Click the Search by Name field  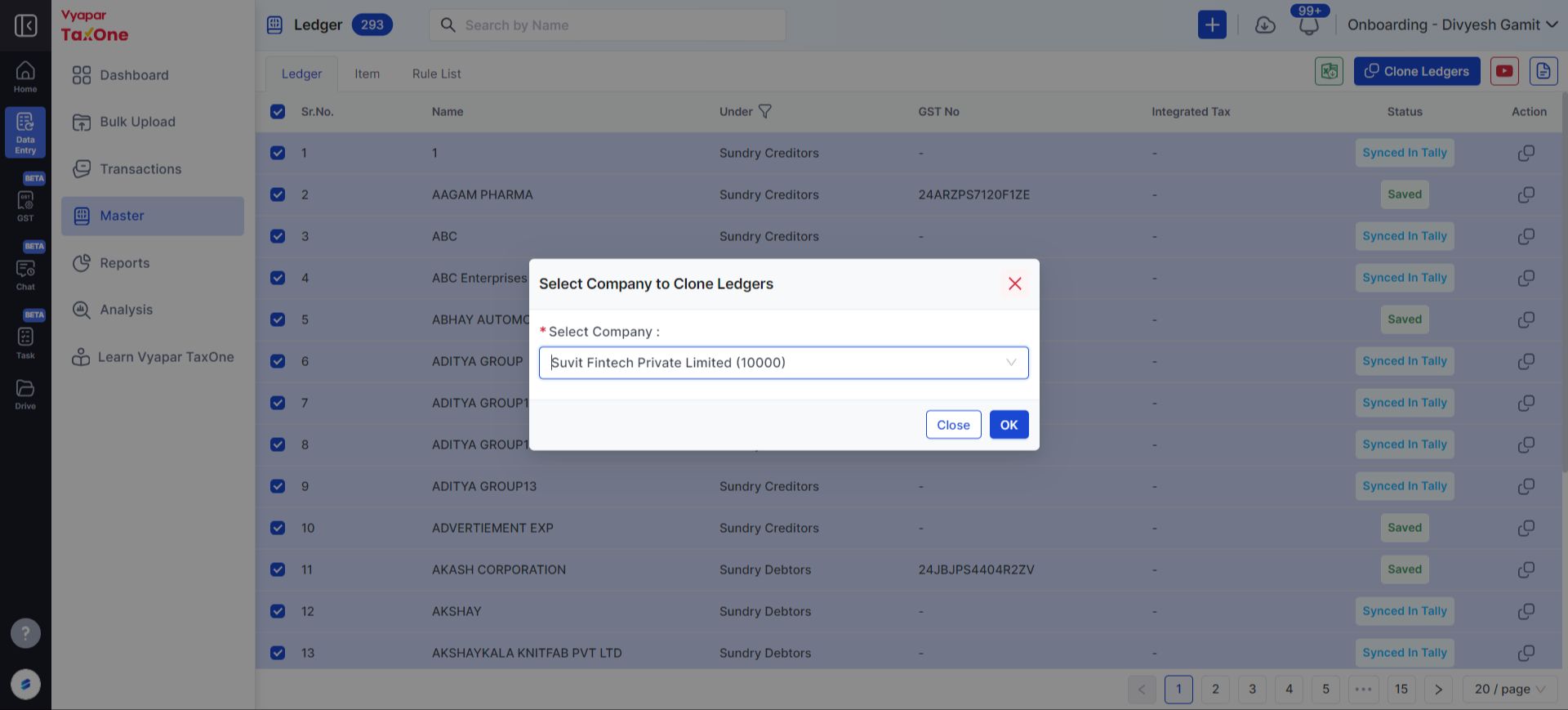(608, 25)
